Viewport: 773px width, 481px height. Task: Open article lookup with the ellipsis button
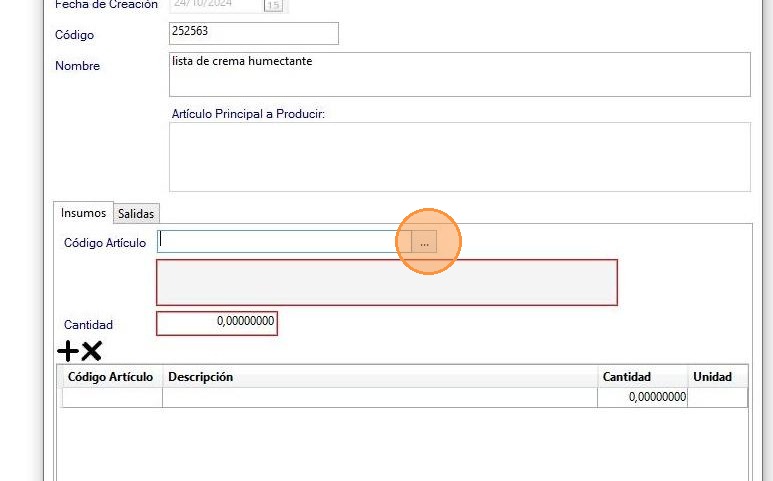tap(424, 241)
